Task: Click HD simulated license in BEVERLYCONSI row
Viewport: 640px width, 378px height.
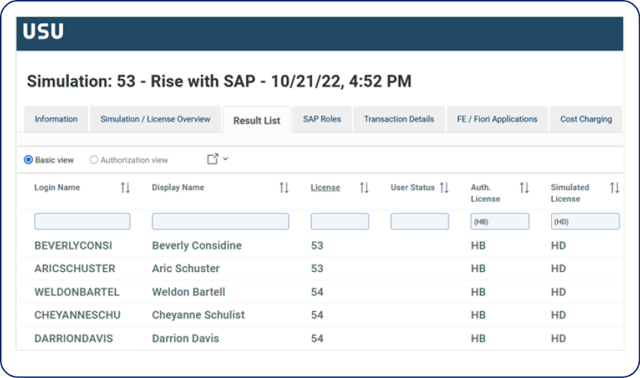Action: [558, 246]
